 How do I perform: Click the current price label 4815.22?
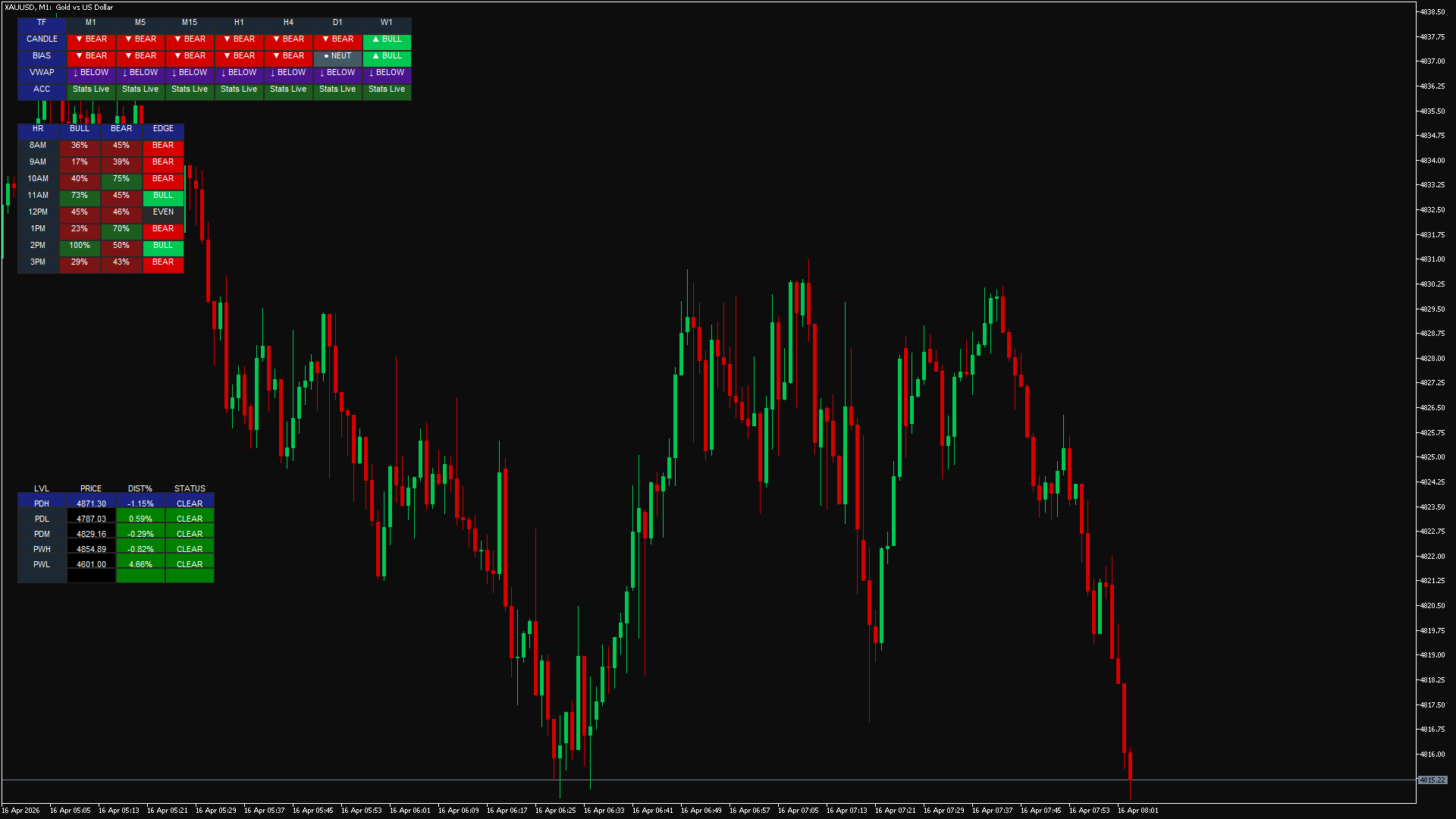(1432, 780)
